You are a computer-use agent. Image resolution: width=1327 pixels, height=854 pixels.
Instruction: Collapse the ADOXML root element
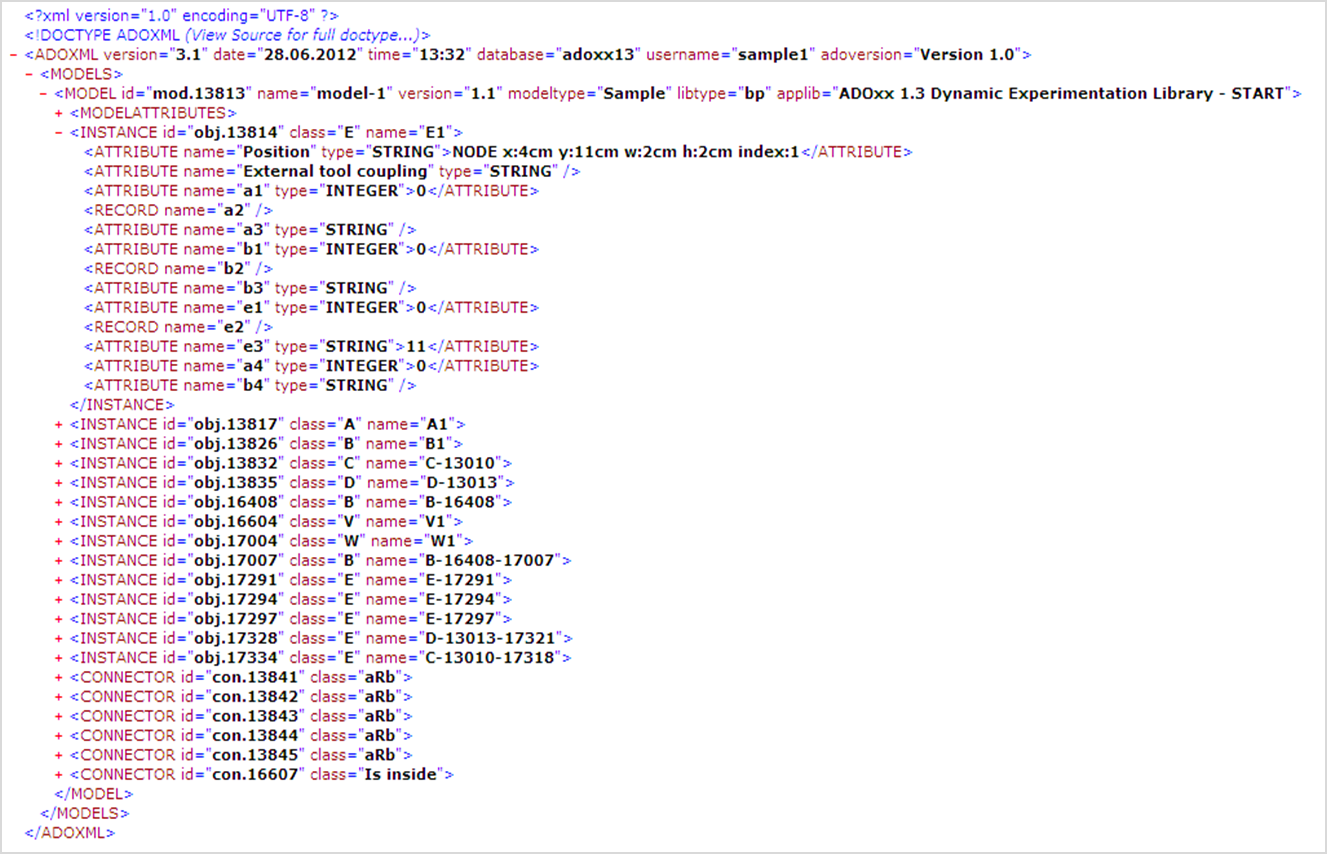(13, 54)
